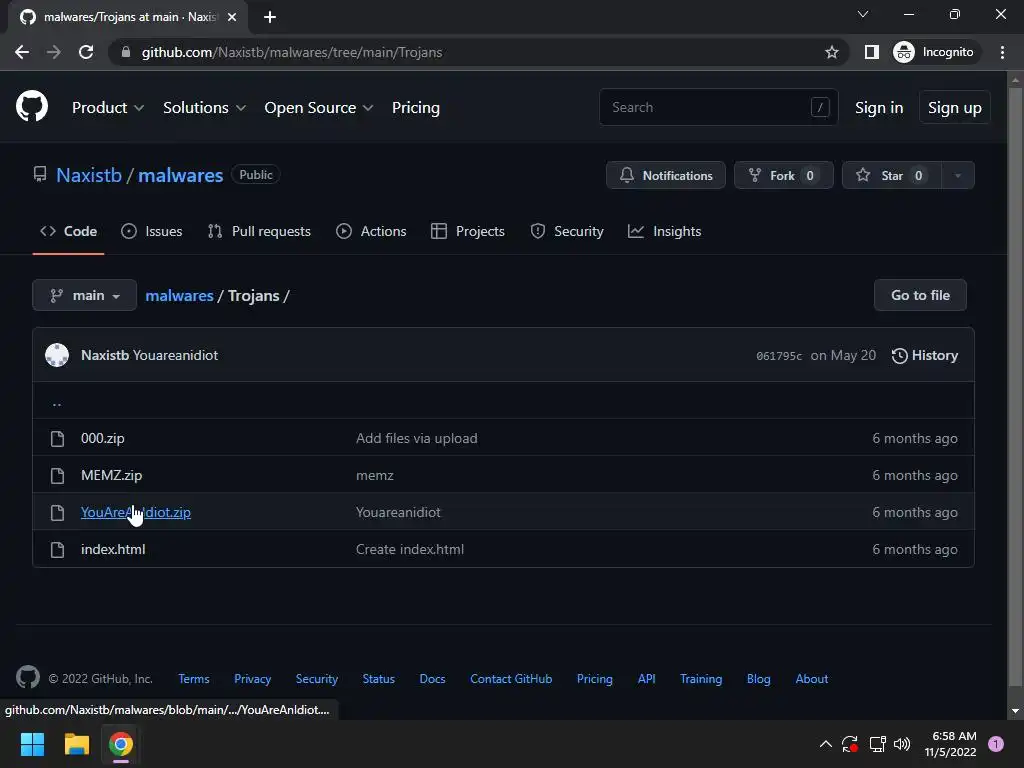Open taskbar clock and date

(951, 744)
